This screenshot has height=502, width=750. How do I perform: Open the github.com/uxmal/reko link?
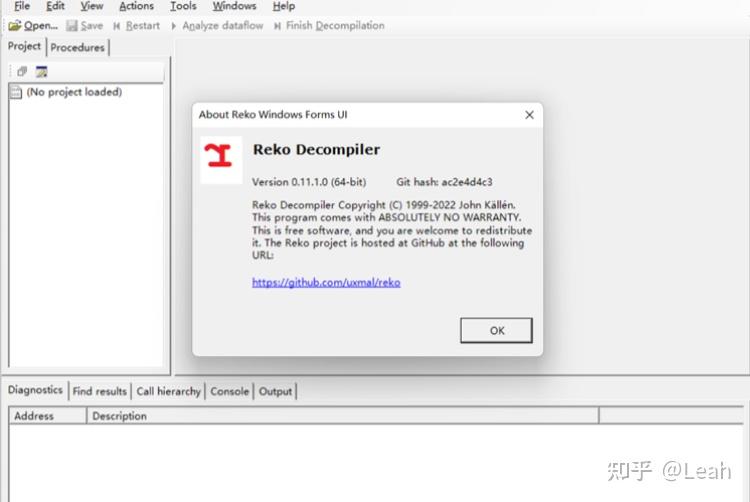(x=326, y=283)
